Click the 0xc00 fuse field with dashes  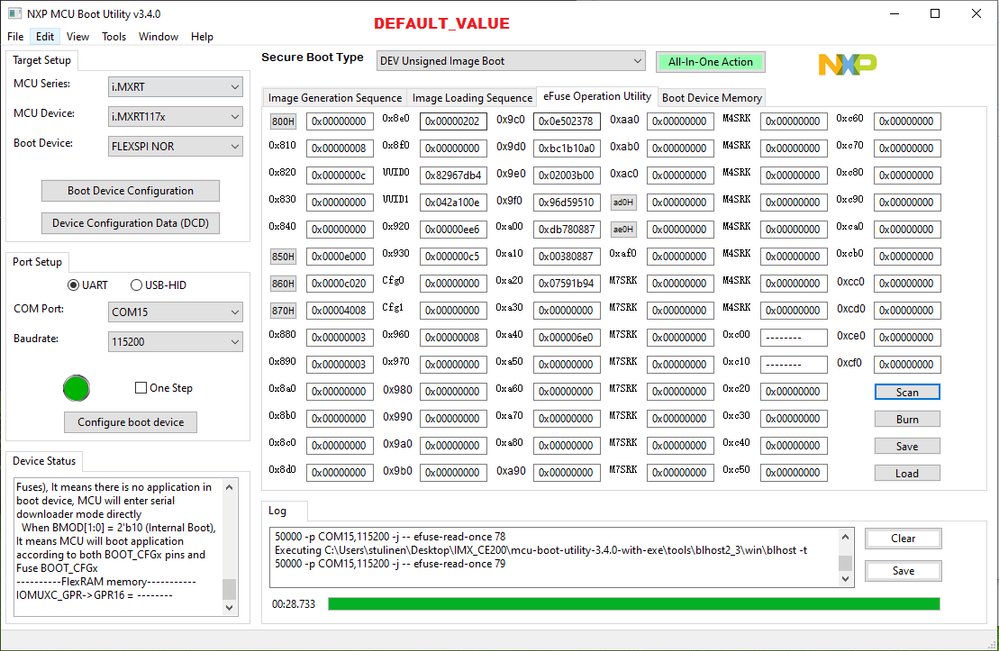[793, 338]
